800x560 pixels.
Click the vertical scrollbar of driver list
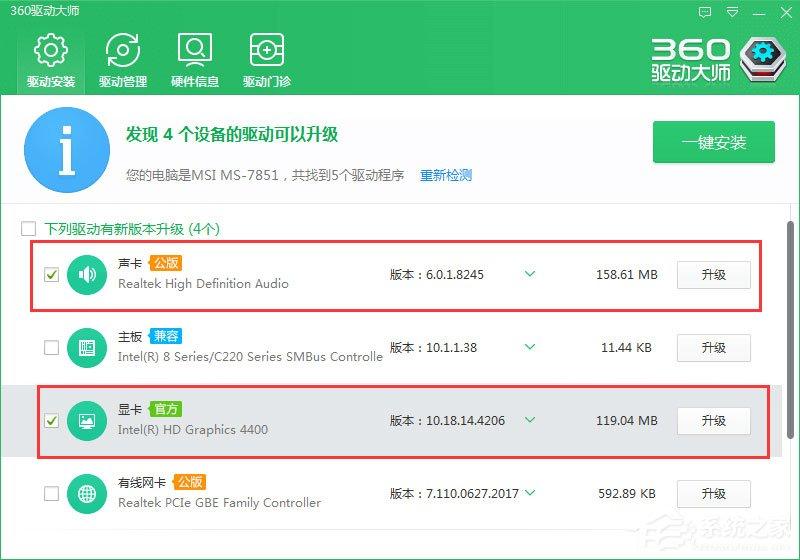(x=790, y=330)
